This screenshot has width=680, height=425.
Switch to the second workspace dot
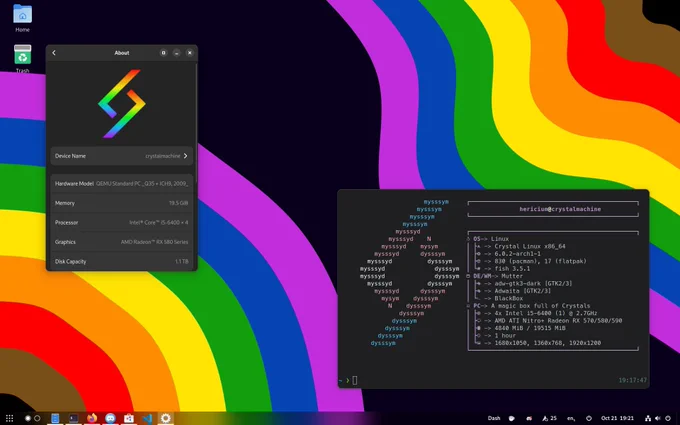tap(37, 418)
